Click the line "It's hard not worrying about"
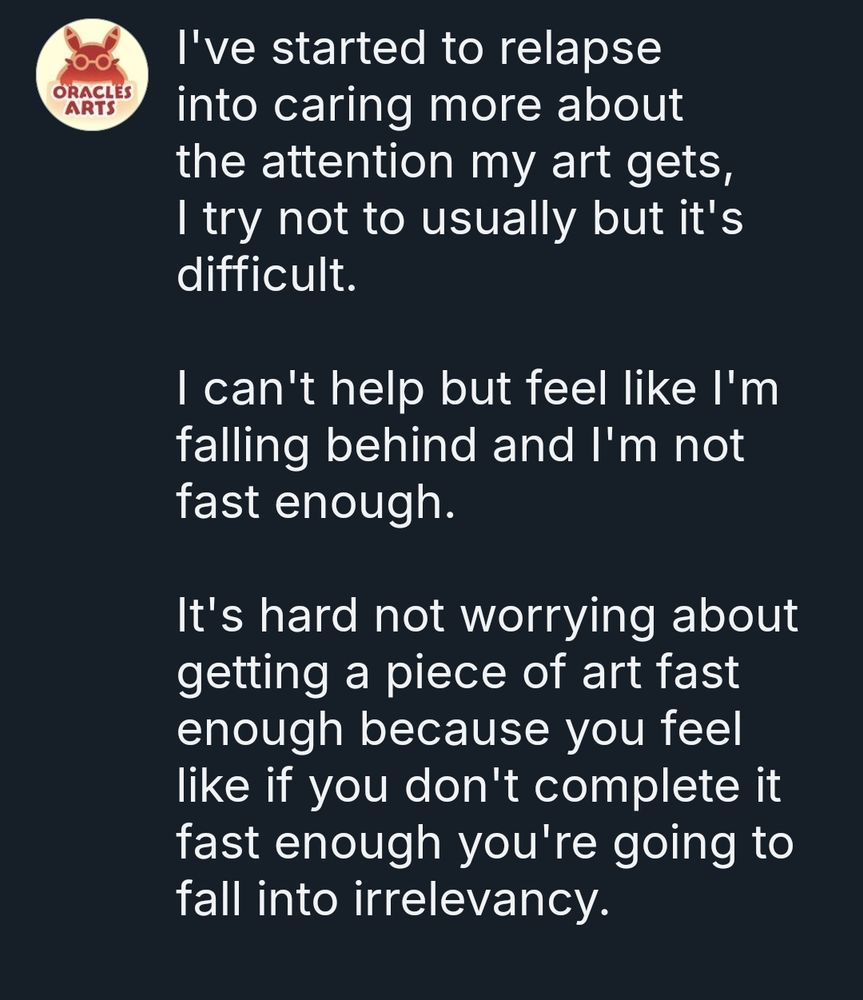This screenshot has height=1000, width=863. coord(487,616)
